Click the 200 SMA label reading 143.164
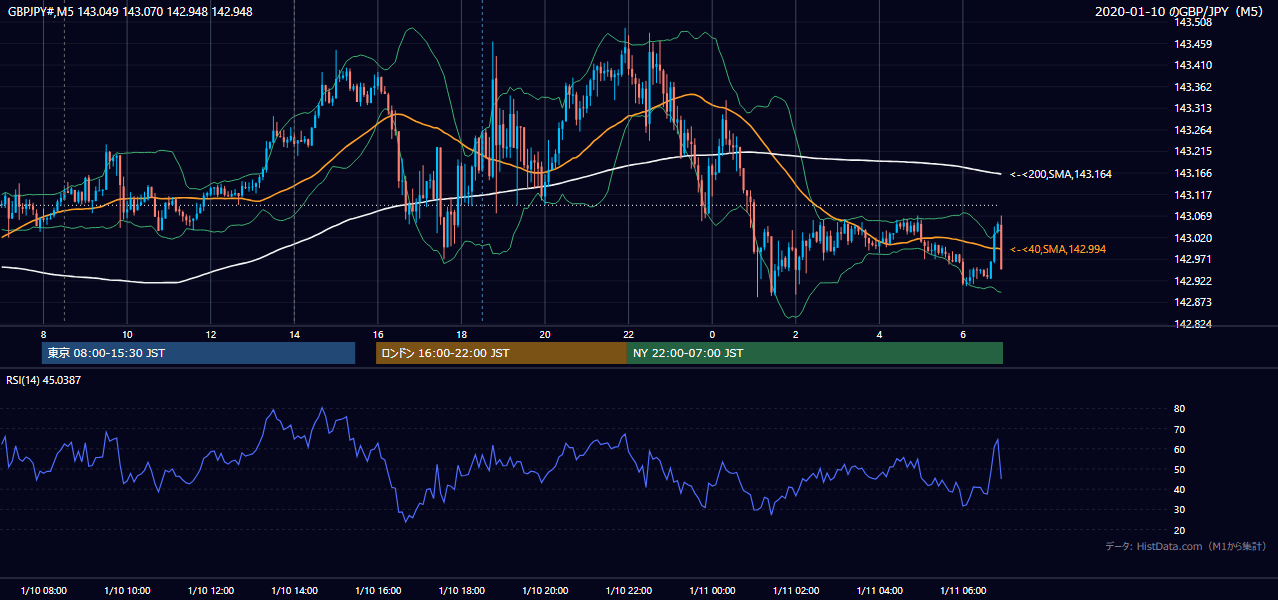Image resolution: width=1278 pixels, height=600 pixels. 1061,174
